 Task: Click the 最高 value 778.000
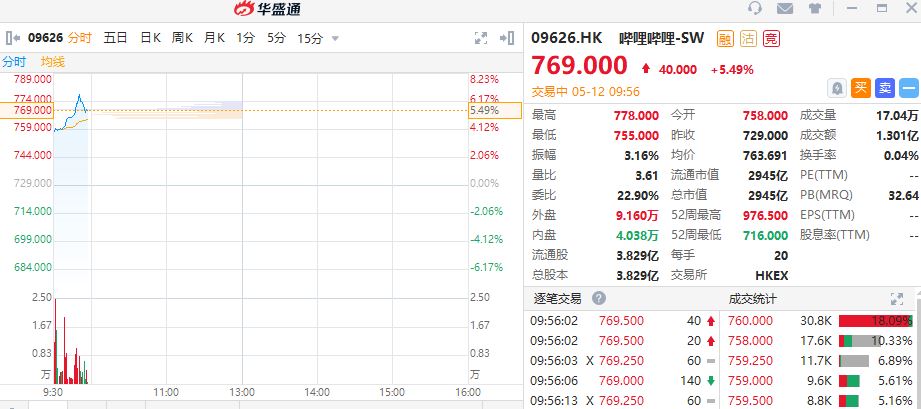[x=636, y=115]
